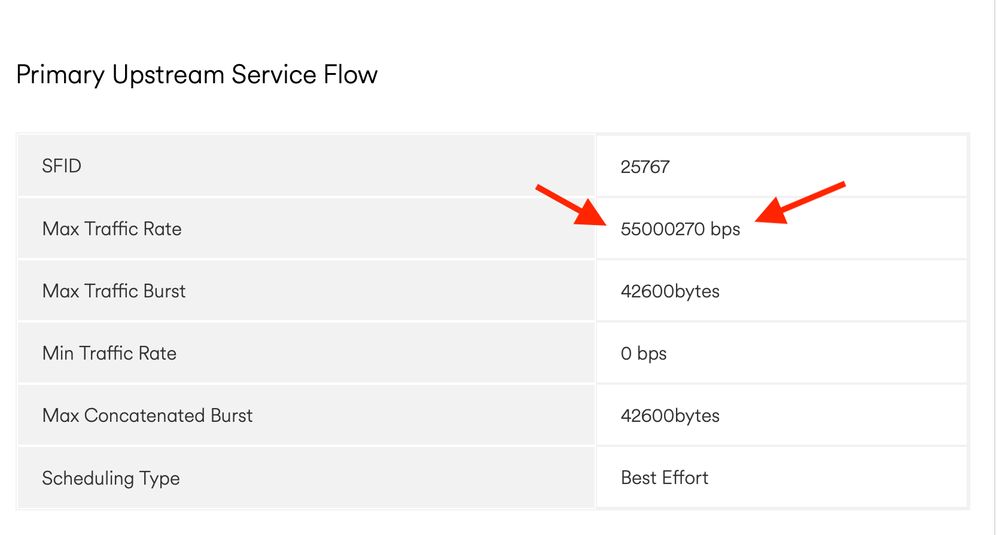Click the Best Effort value
The image size is (999, 535).
tap(665, 478)
